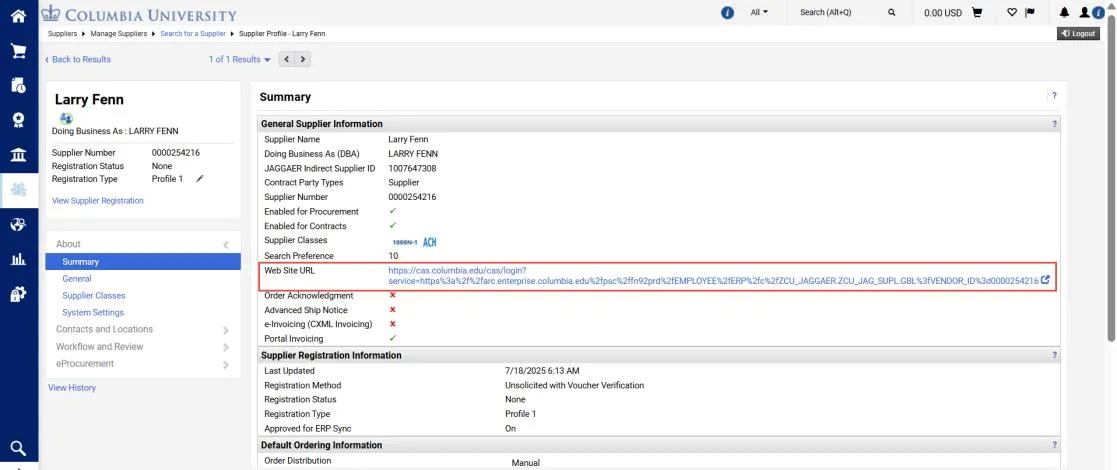This screenshot has height=470, width=1117.
Task: Click the Suppliers breadcrumb
Action: coord(63,33)
